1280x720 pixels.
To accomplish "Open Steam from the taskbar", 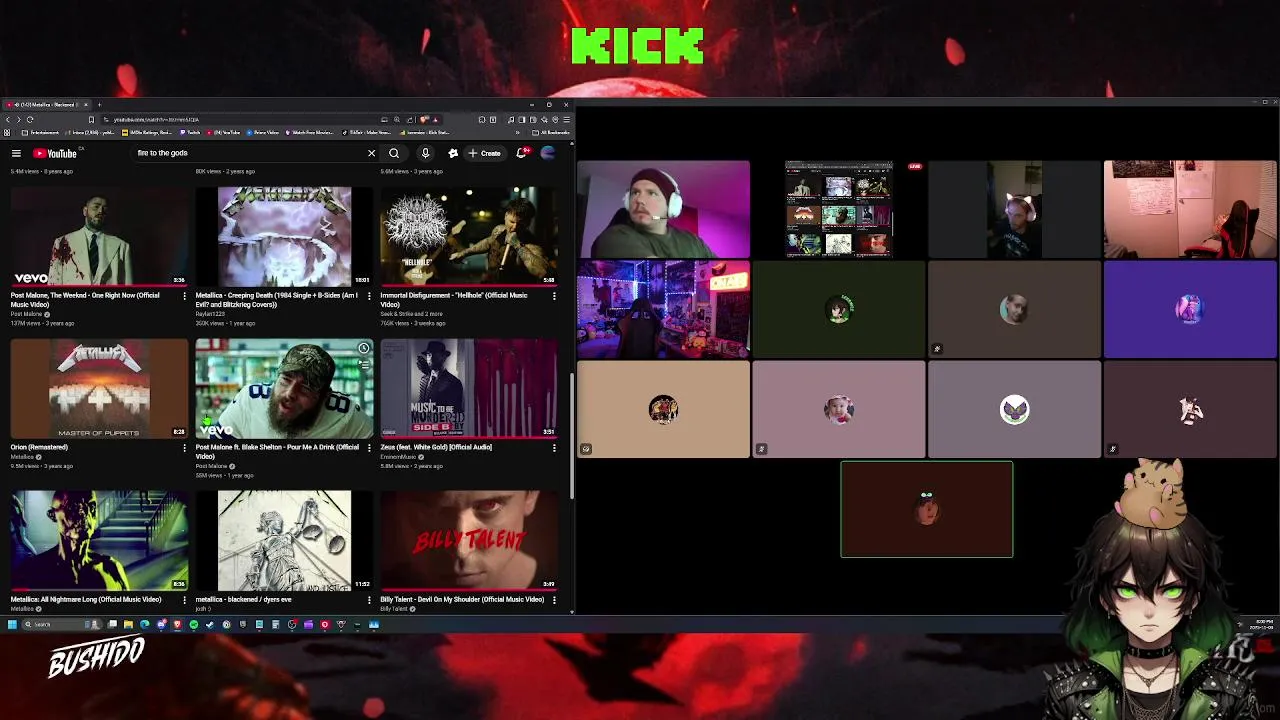I will click(x=210, y=624).
